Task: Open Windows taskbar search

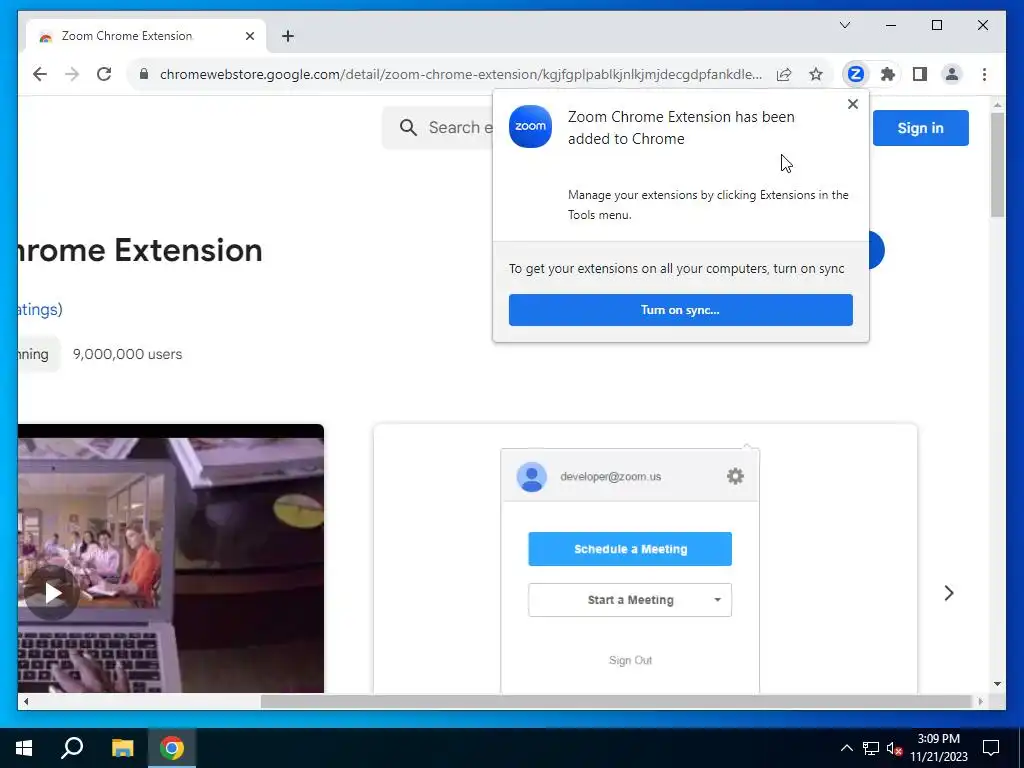Action: coord(72,748)
